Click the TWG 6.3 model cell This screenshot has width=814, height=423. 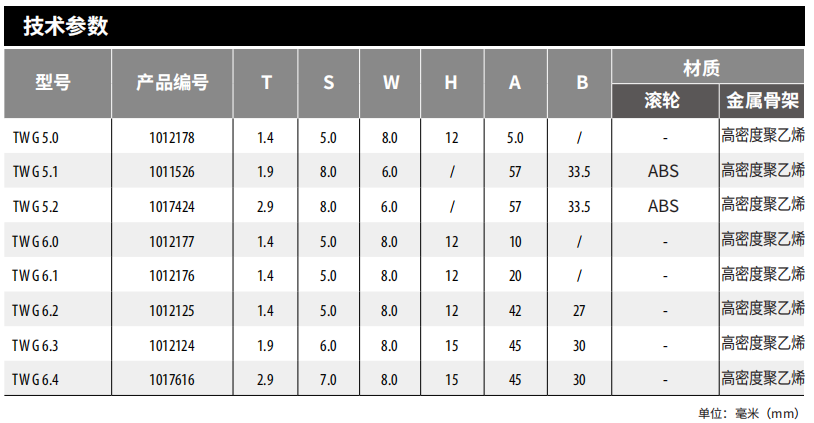[36, 345]
